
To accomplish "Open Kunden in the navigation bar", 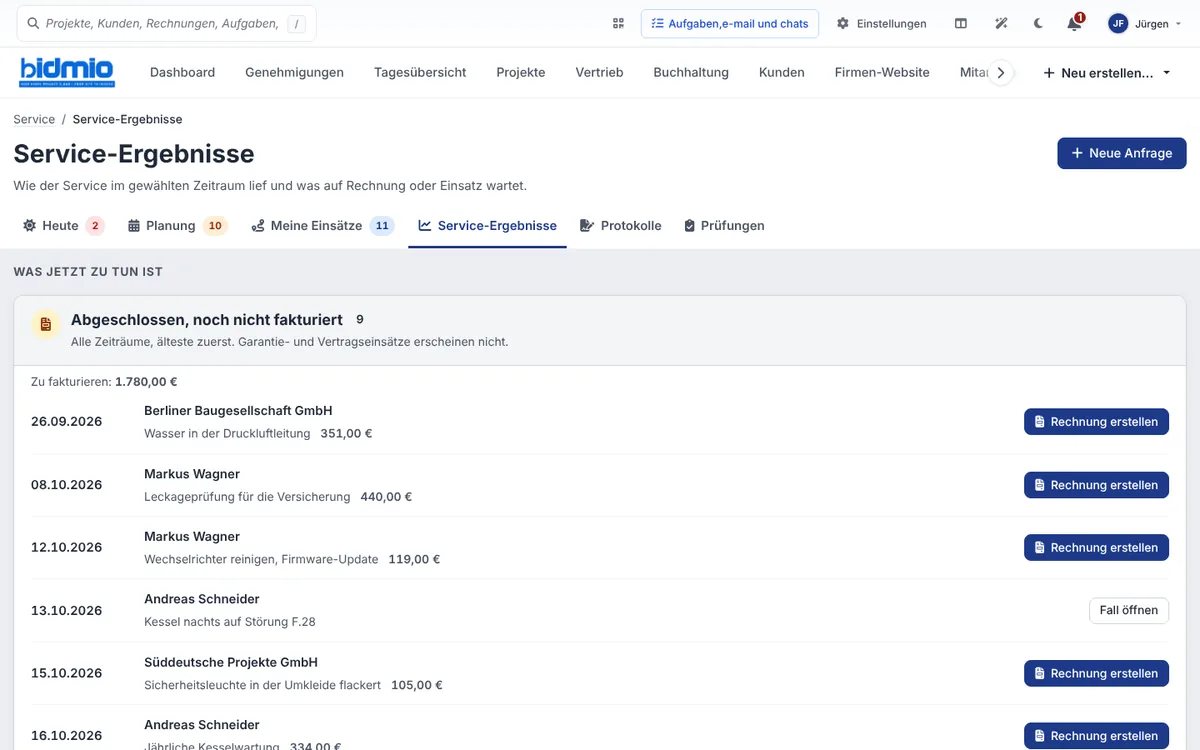I will (x=782, y=72).
